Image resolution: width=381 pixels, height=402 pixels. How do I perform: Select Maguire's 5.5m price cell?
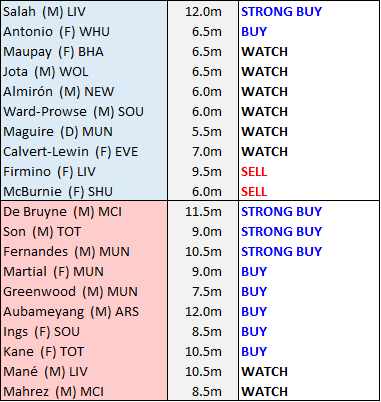(203, 132)
